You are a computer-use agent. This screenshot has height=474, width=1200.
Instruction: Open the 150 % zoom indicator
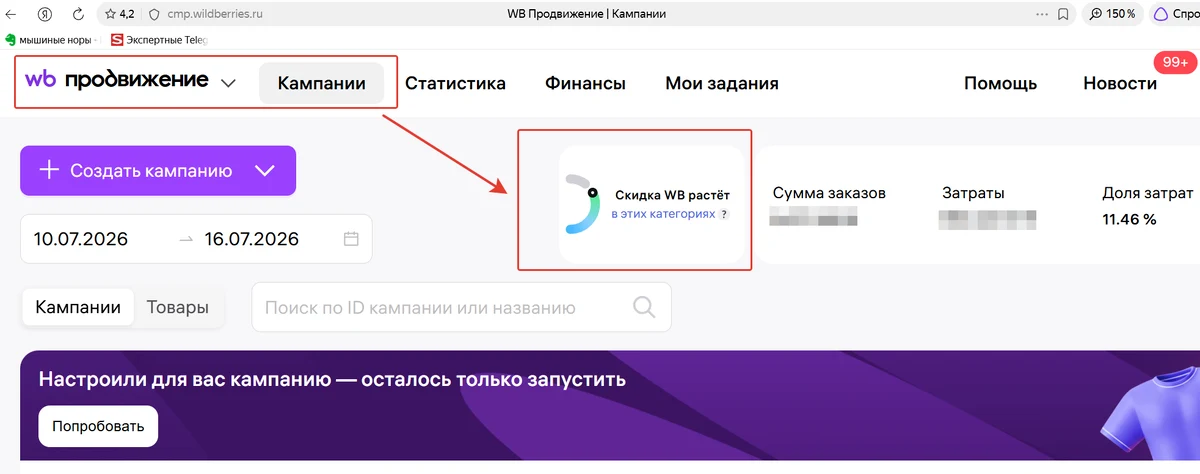[1112, 14]
